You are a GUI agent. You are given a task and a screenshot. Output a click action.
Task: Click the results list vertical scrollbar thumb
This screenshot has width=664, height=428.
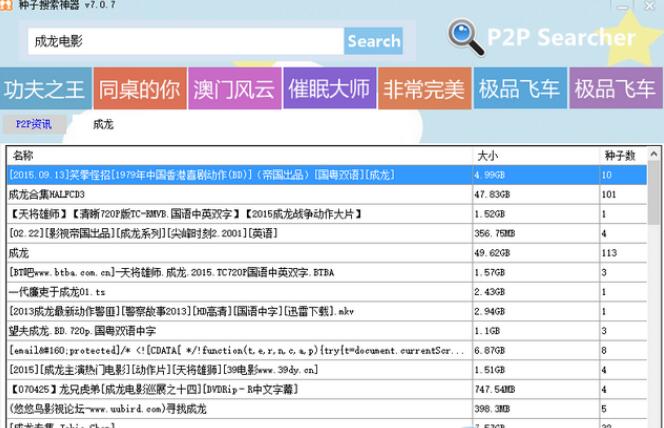[654, 193]
